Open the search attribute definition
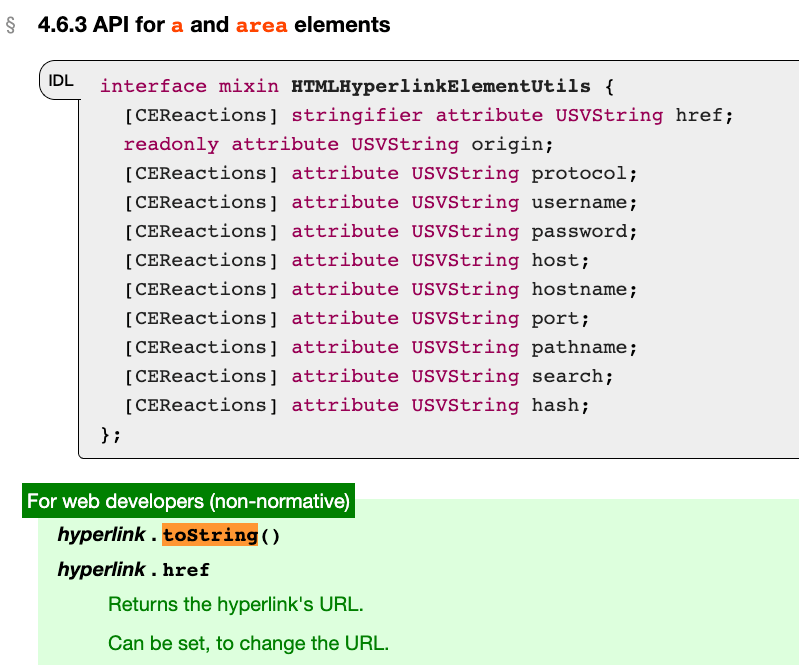 coord(567,377)
